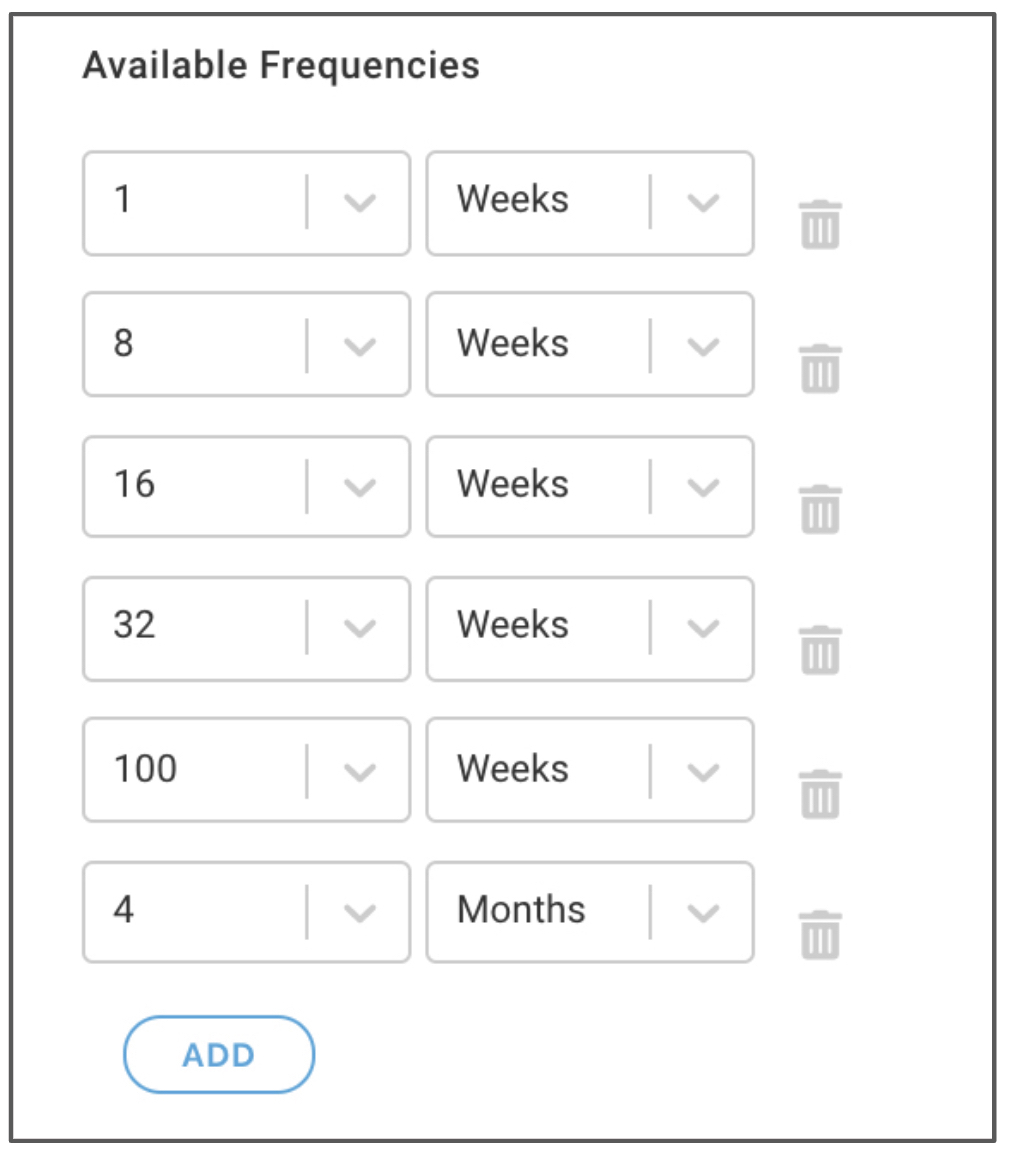The image size is (1010, 1154).
Task: Open the Months unit dropdown
Action: (x=590, y=913)
